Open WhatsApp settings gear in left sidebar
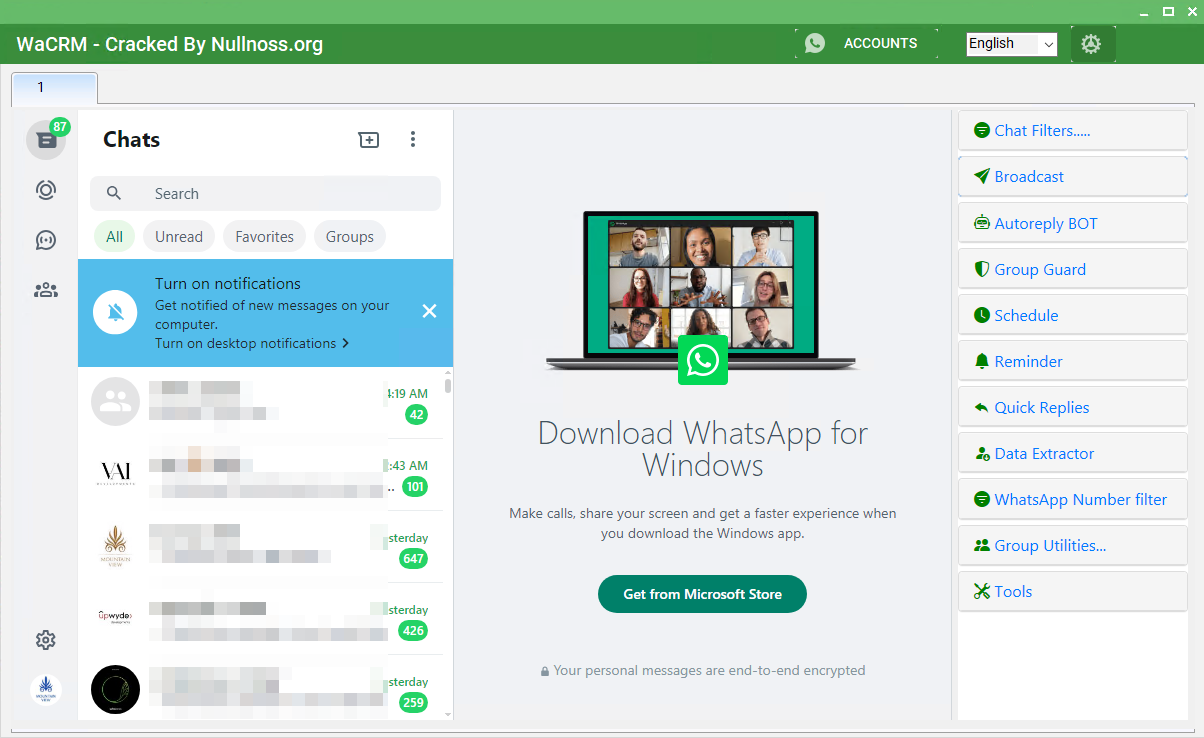 point(46,640)
